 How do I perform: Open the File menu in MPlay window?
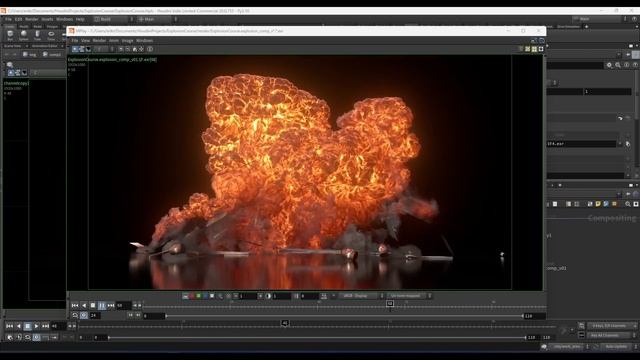click(75, 41)
